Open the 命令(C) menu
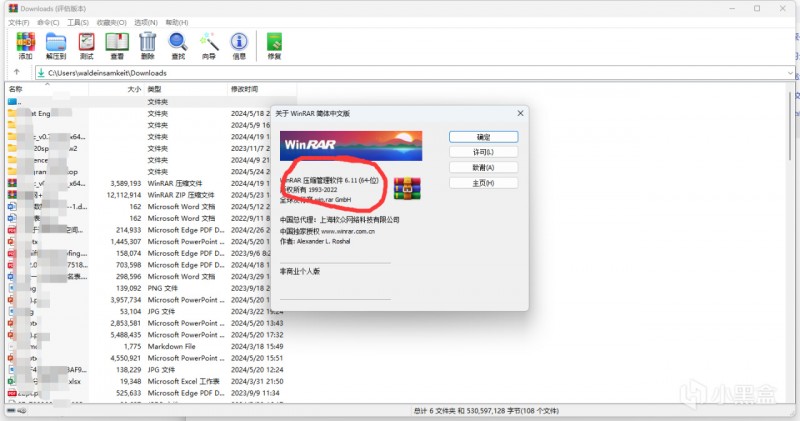This screenshot has height=421, width=800. click(x=48, y=22)
